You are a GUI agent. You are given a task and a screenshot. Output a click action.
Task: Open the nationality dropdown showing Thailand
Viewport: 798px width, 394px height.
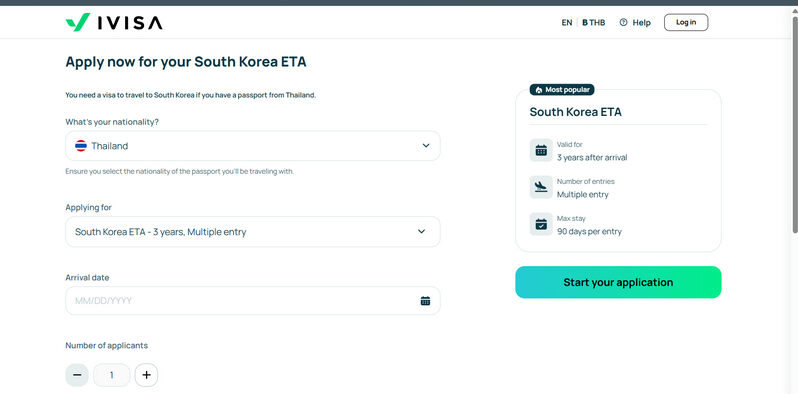pos(253,146)
